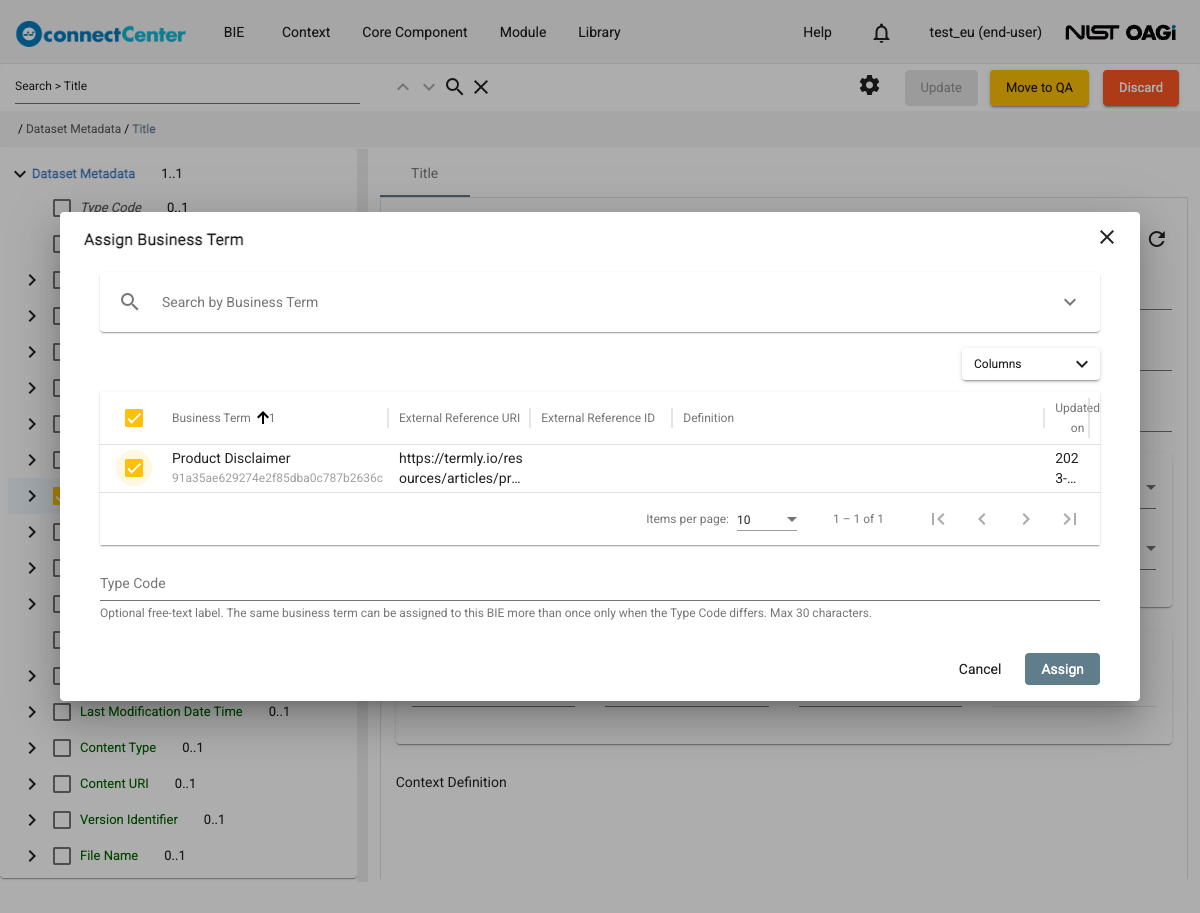Click the Type Code input field

tap(600, 583)
